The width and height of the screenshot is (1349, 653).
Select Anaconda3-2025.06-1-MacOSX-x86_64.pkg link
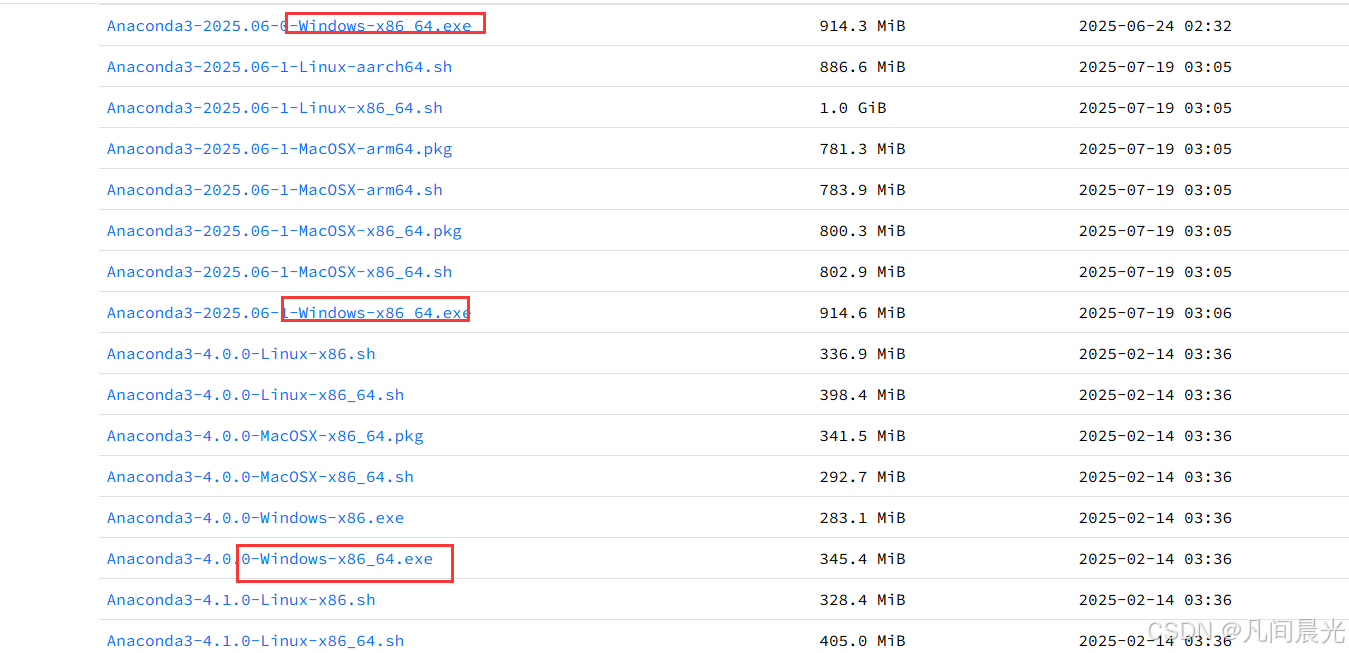(284, 231)
